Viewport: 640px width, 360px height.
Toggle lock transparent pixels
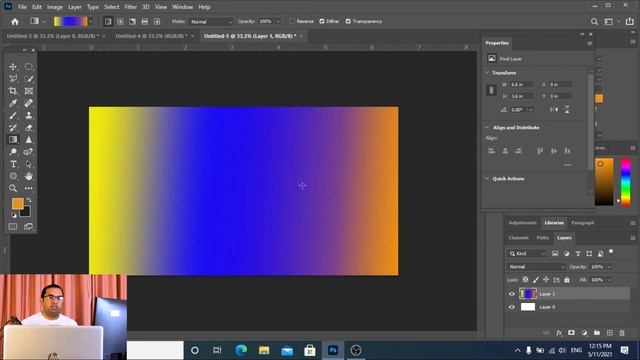(525, 280)
